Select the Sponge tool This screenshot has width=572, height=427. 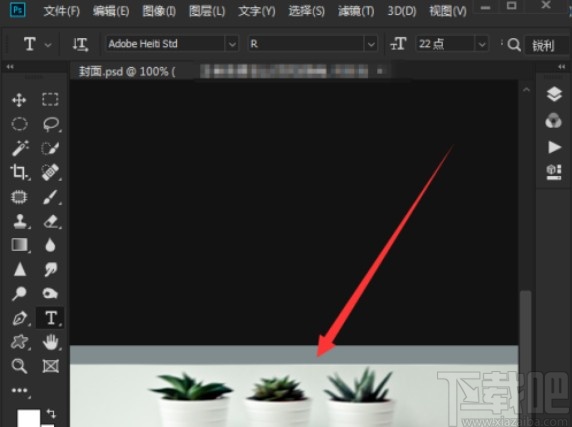click(50, 294)
